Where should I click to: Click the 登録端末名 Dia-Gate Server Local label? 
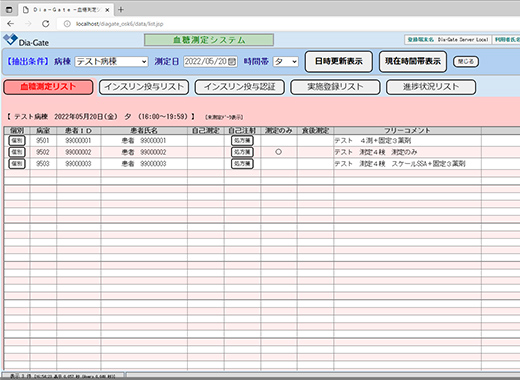coord(447,40)
